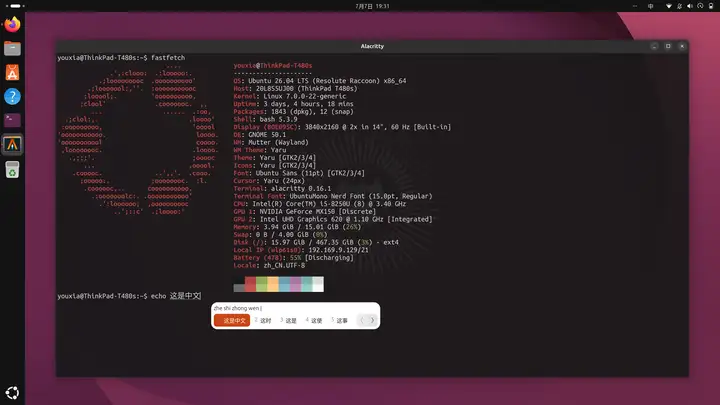Click the 'Font: Ubuntu Sans (11pt)' line
The image size is (720, 405).
click(x=299, y=173)
